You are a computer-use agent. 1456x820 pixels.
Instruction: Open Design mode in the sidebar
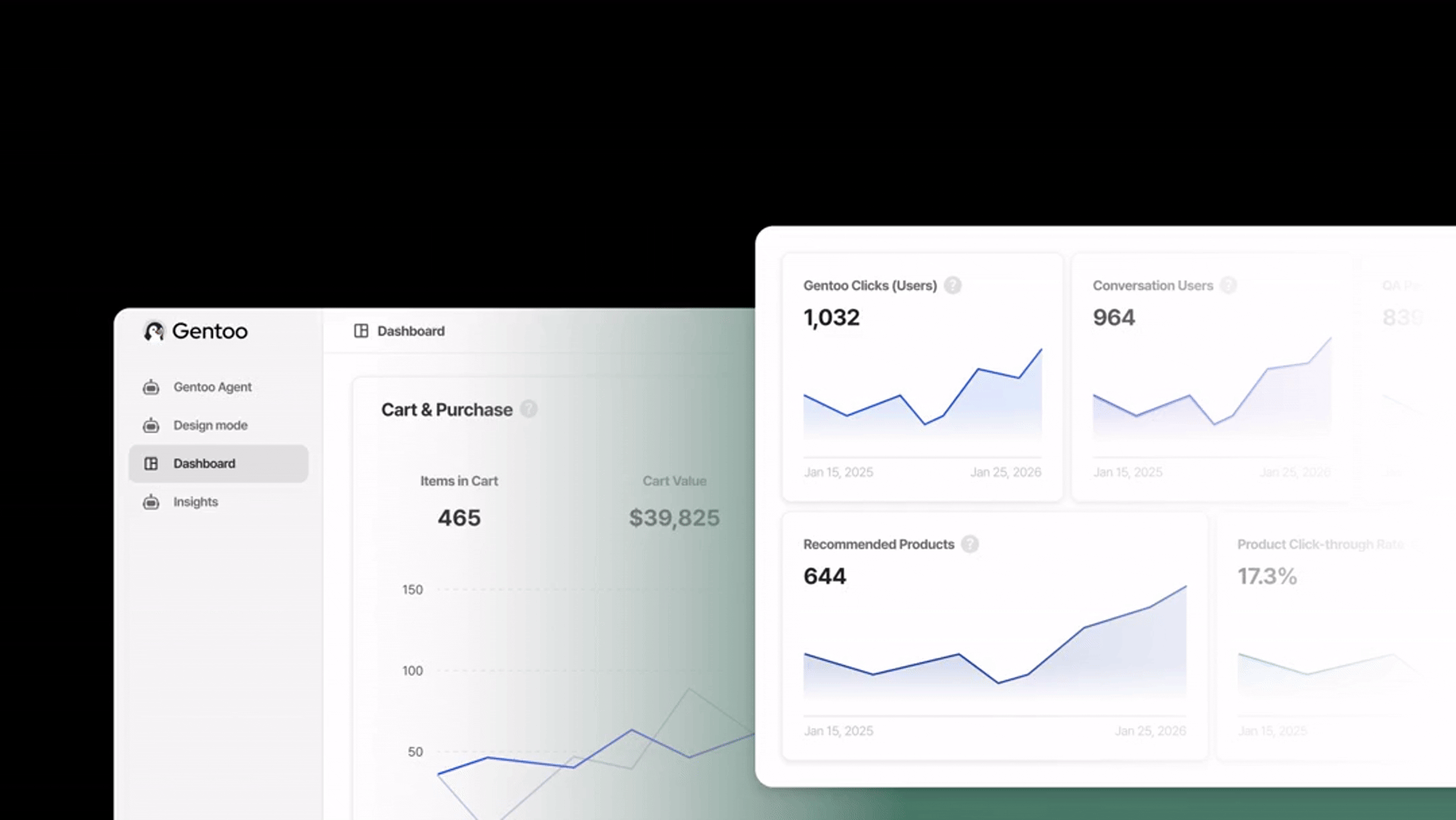click(218, 426)
